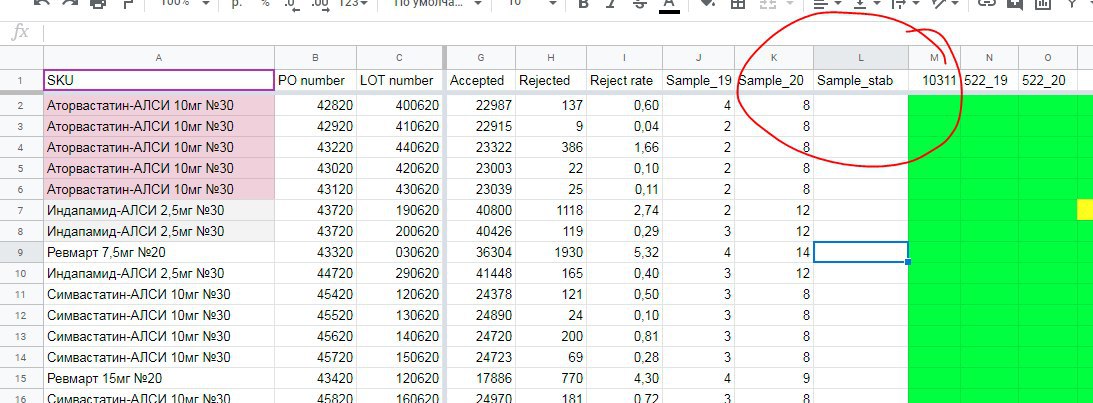
Task: Format the selection as percent
Action: click(265, 4)
